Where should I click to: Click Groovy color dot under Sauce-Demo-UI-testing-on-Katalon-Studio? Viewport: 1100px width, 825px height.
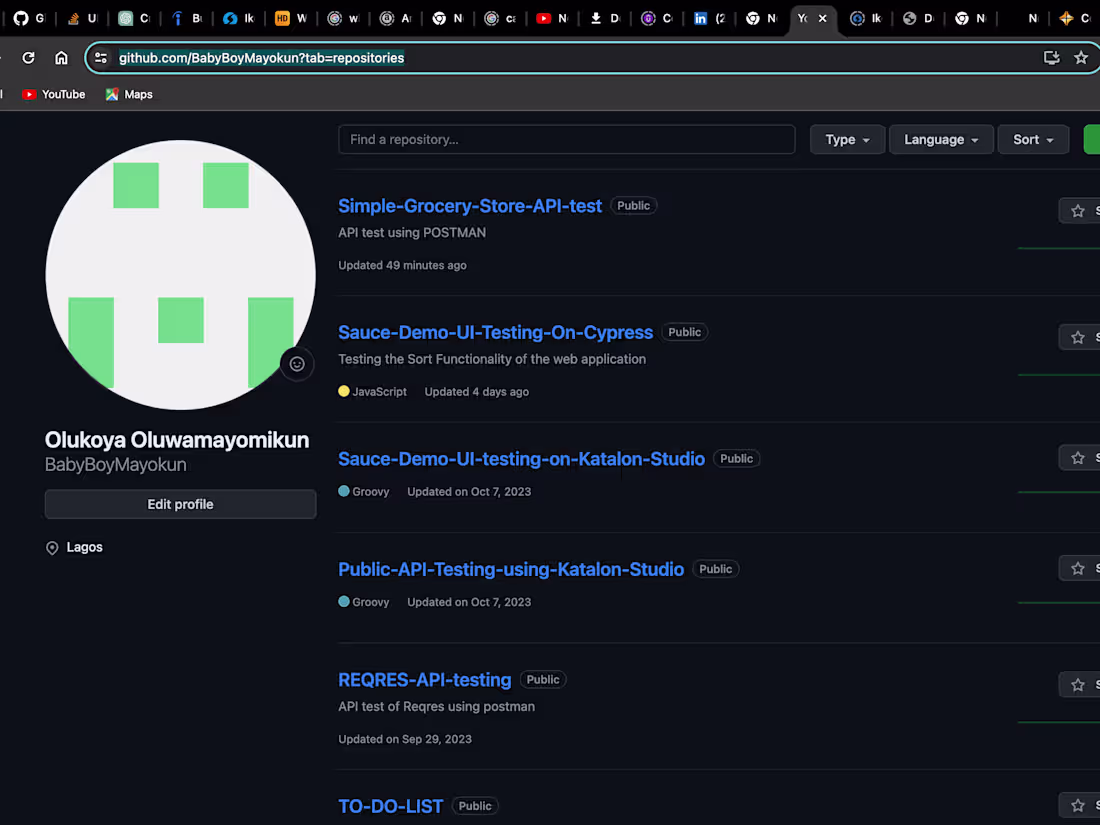[x=344, y=491]
